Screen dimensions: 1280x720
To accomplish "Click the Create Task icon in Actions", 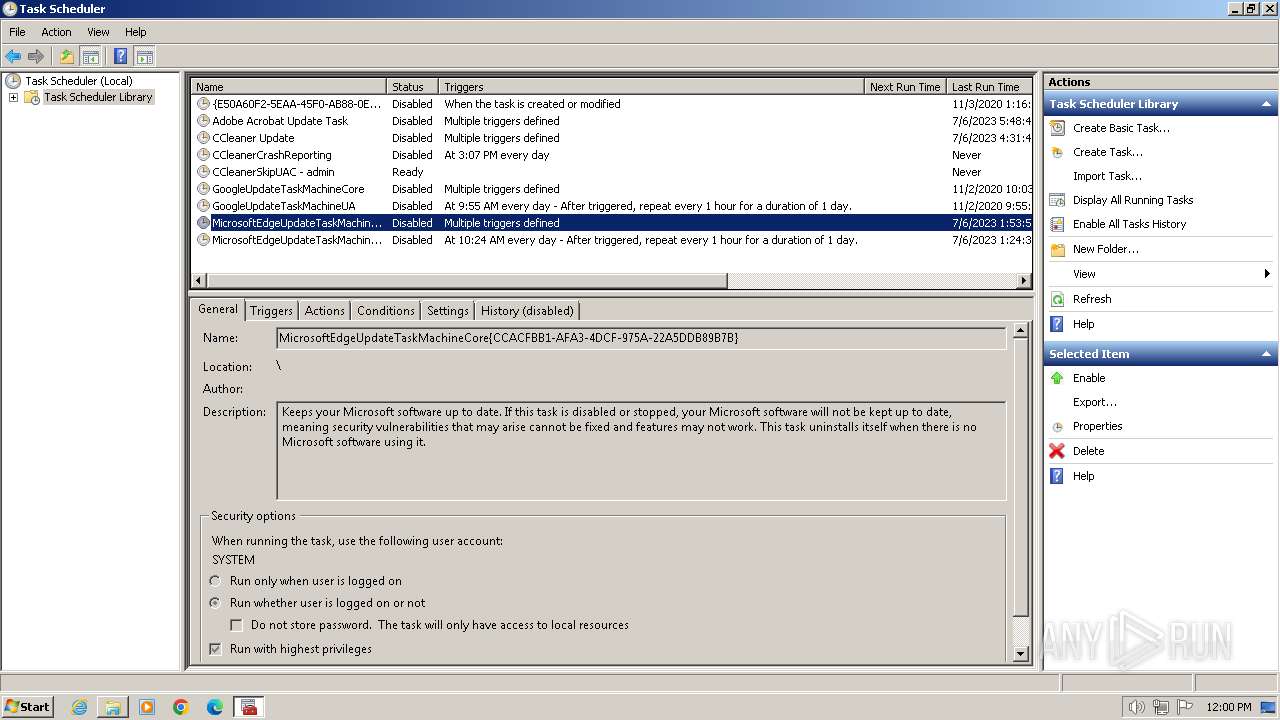I will coord(1057,152).
